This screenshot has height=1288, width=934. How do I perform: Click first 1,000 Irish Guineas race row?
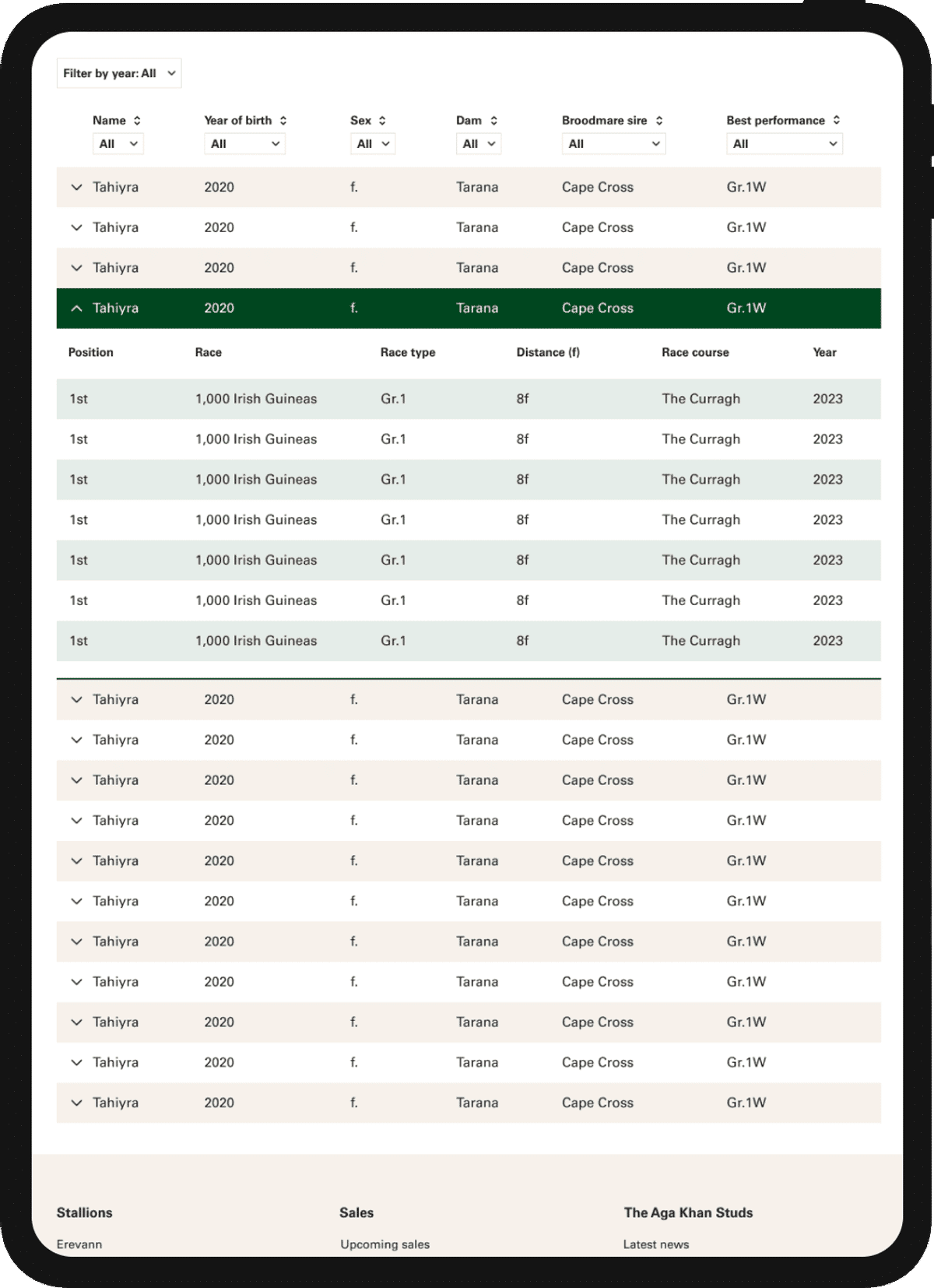(x=256, y=399)
